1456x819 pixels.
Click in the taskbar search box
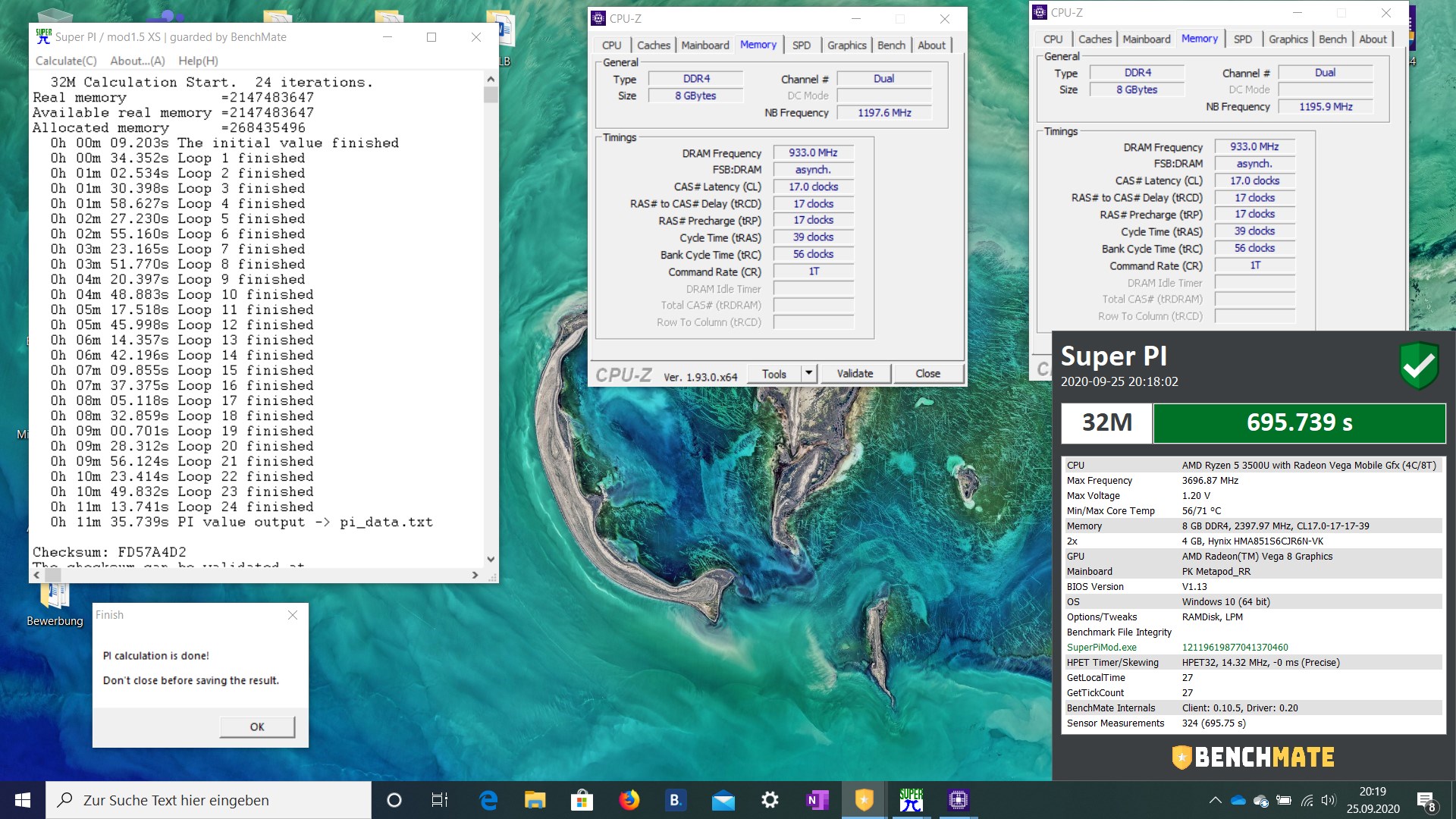click(209, 800)
